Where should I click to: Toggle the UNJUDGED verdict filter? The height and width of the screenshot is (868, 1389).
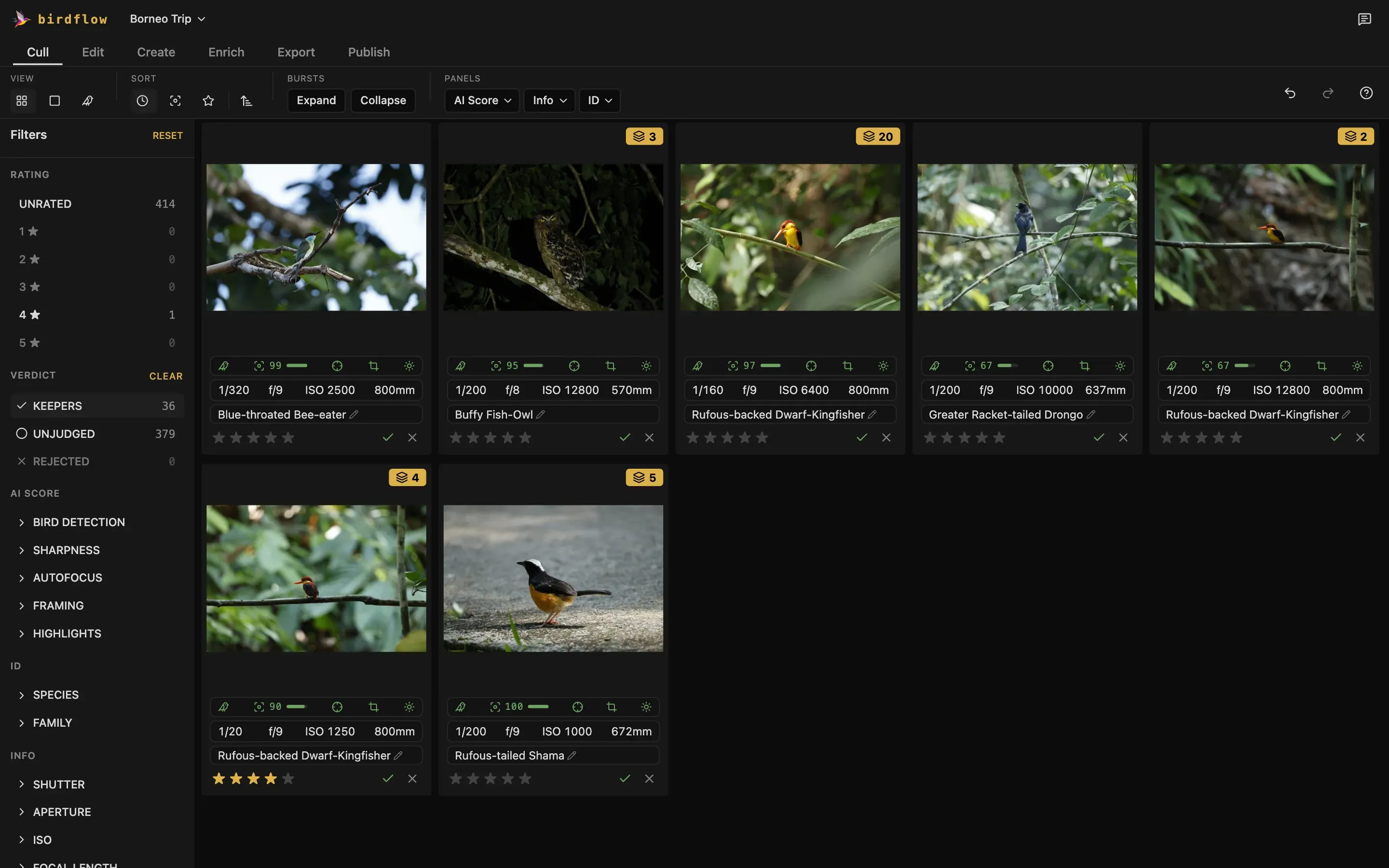[96, 434]
